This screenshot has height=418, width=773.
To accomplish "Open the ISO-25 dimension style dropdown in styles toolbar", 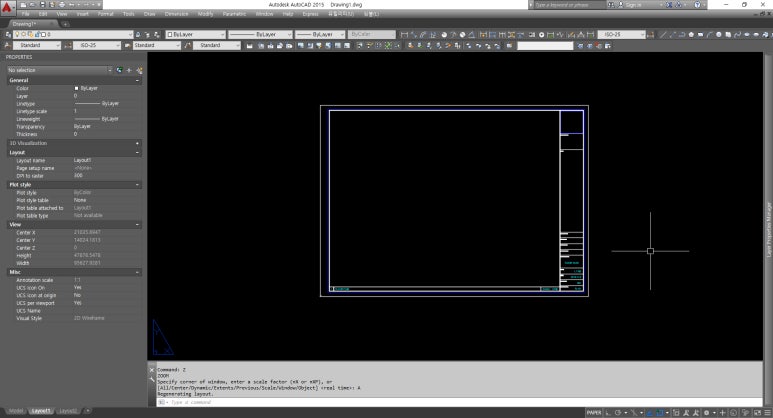I will click(97, 45).
